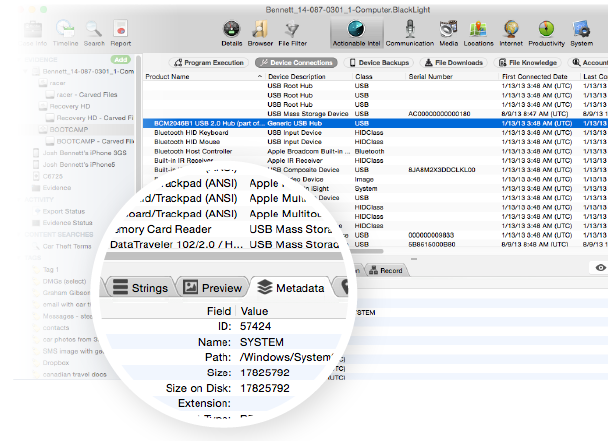Open the System view
612x441 pixels.
point(582,34)
